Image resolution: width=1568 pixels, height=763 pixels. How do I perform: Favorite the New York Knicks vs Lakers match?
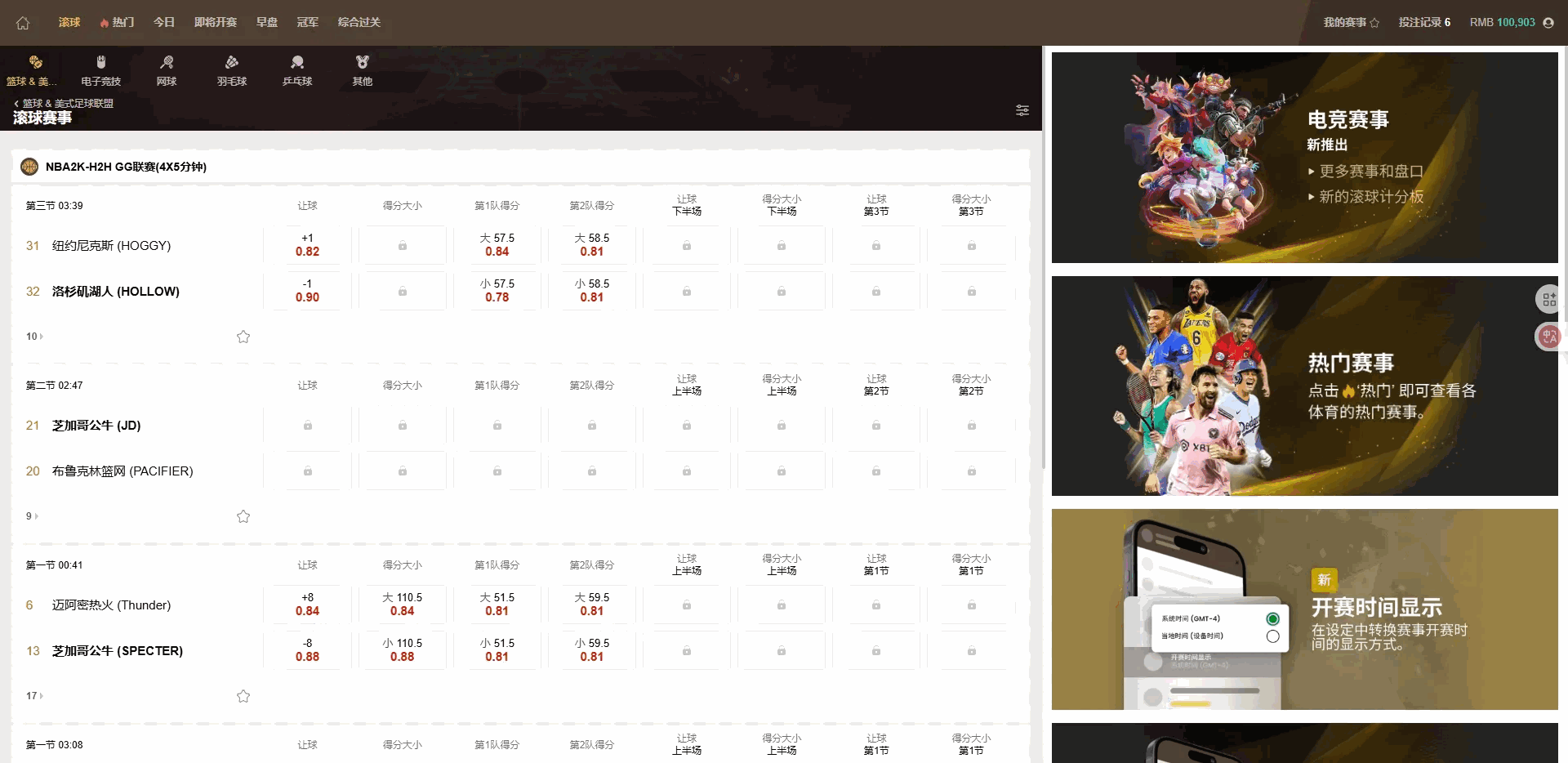(x=243, y=337)
